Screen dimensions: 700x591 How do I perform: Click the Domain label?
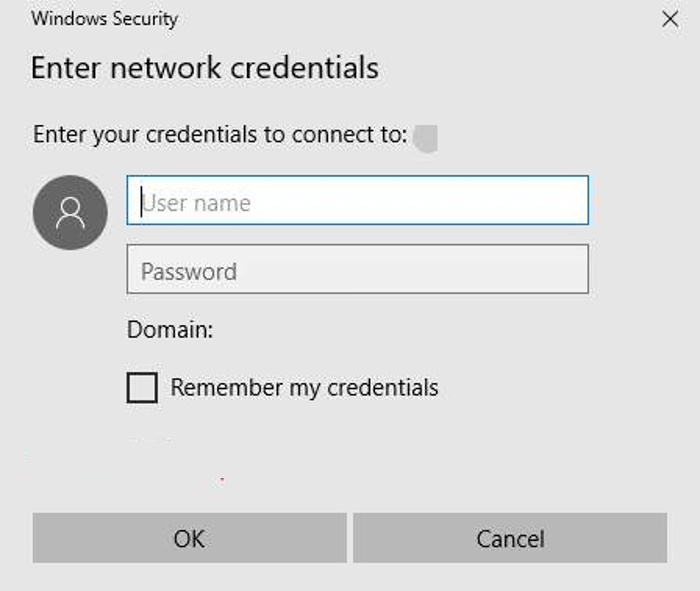(170, 329)
